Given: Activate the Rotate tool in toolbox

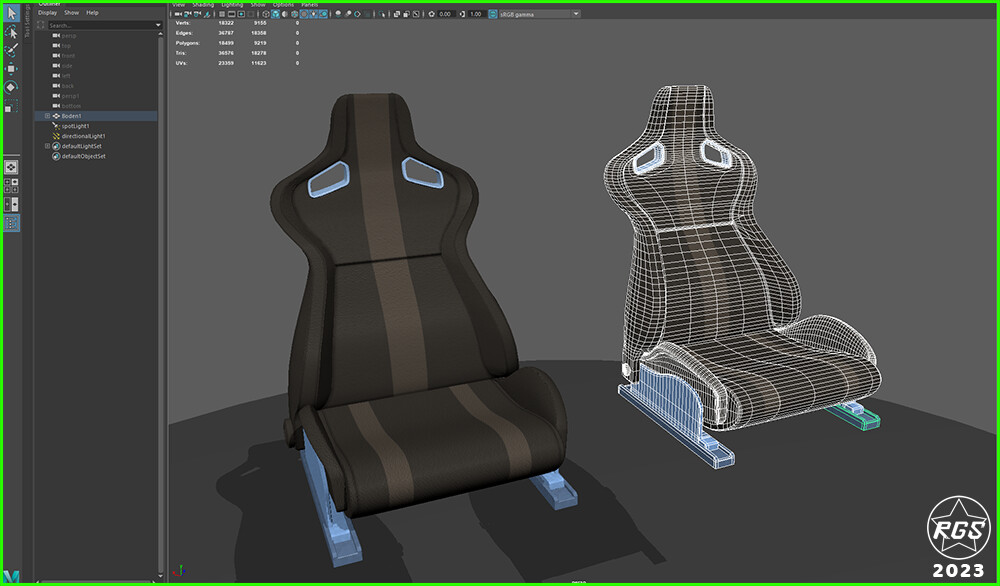Looking at the screenshot, I should pyautogui.click(x=11, y=87).
